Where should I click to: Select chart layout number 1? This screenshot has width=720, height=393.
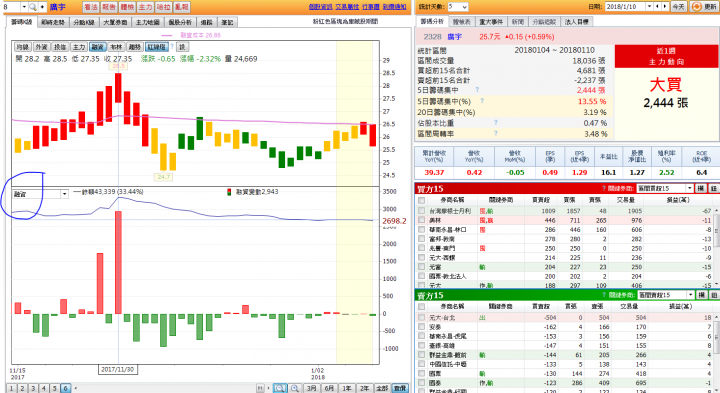point(12,388)
